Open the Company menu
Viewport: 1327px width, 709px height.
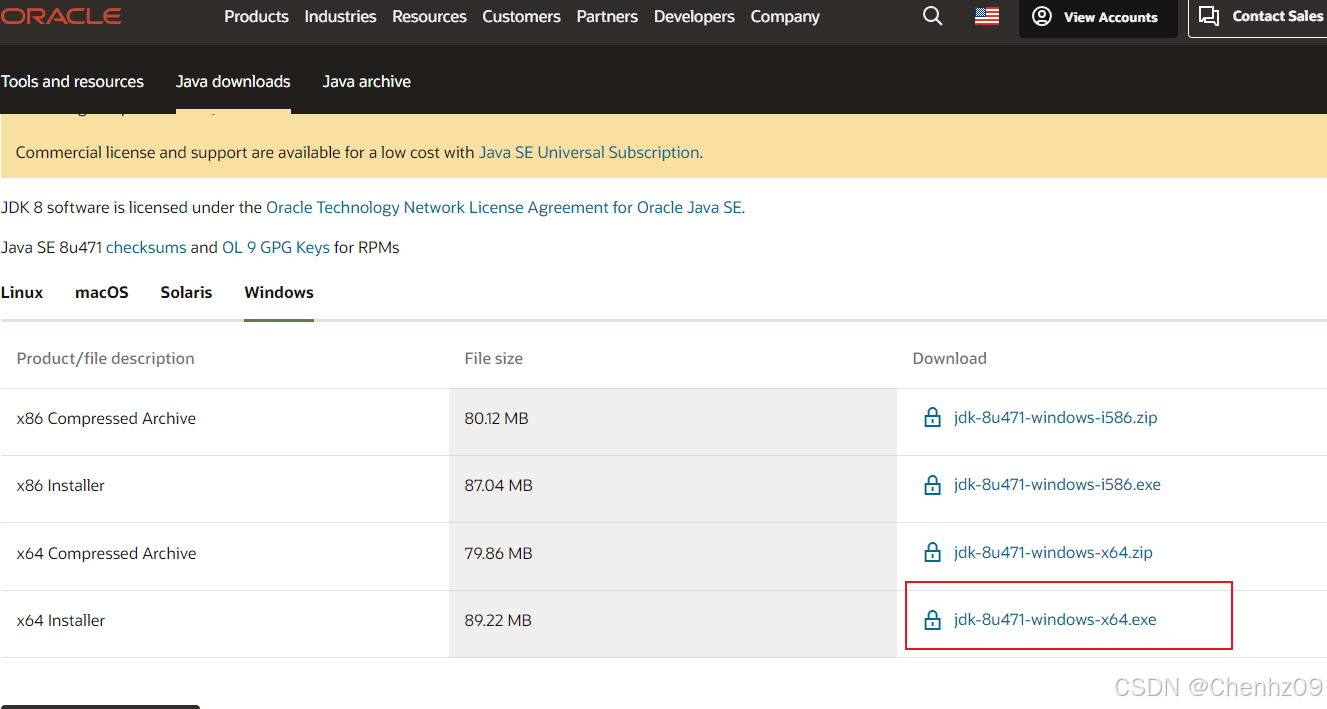click(785, 16)
